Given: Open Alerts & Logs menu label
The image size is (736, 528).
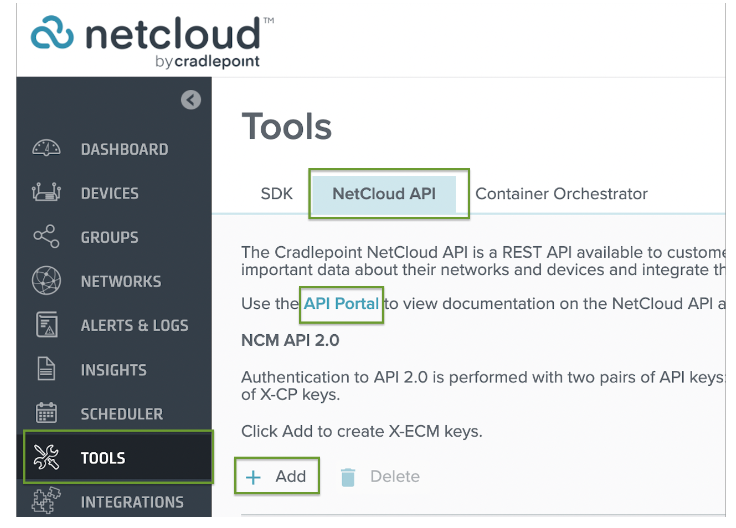Looking at the screenshot, I should pos(134,325).
